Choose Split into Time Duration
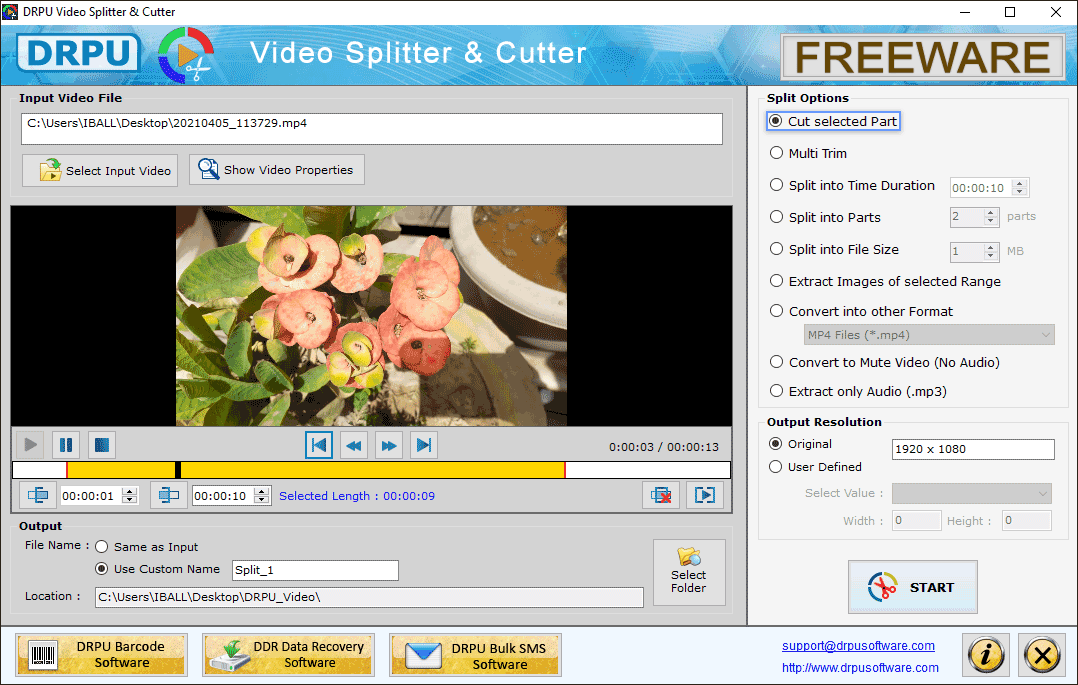Screen dimensions: 1078x685 coord(852,185)
